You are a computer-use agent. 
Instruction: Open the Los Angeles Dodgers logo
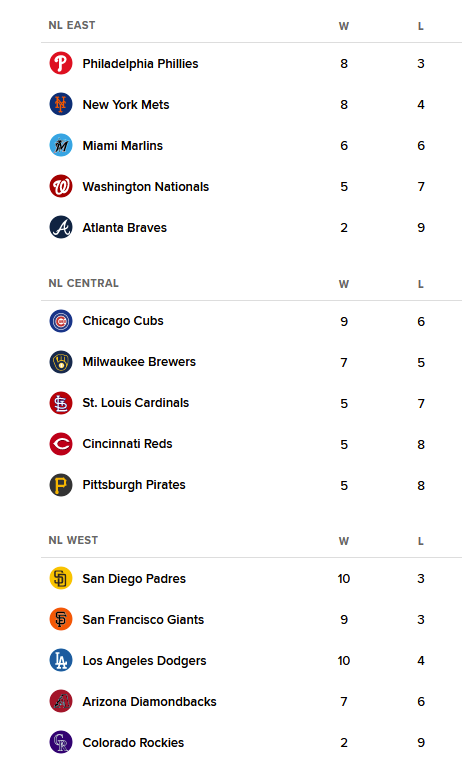61,660
